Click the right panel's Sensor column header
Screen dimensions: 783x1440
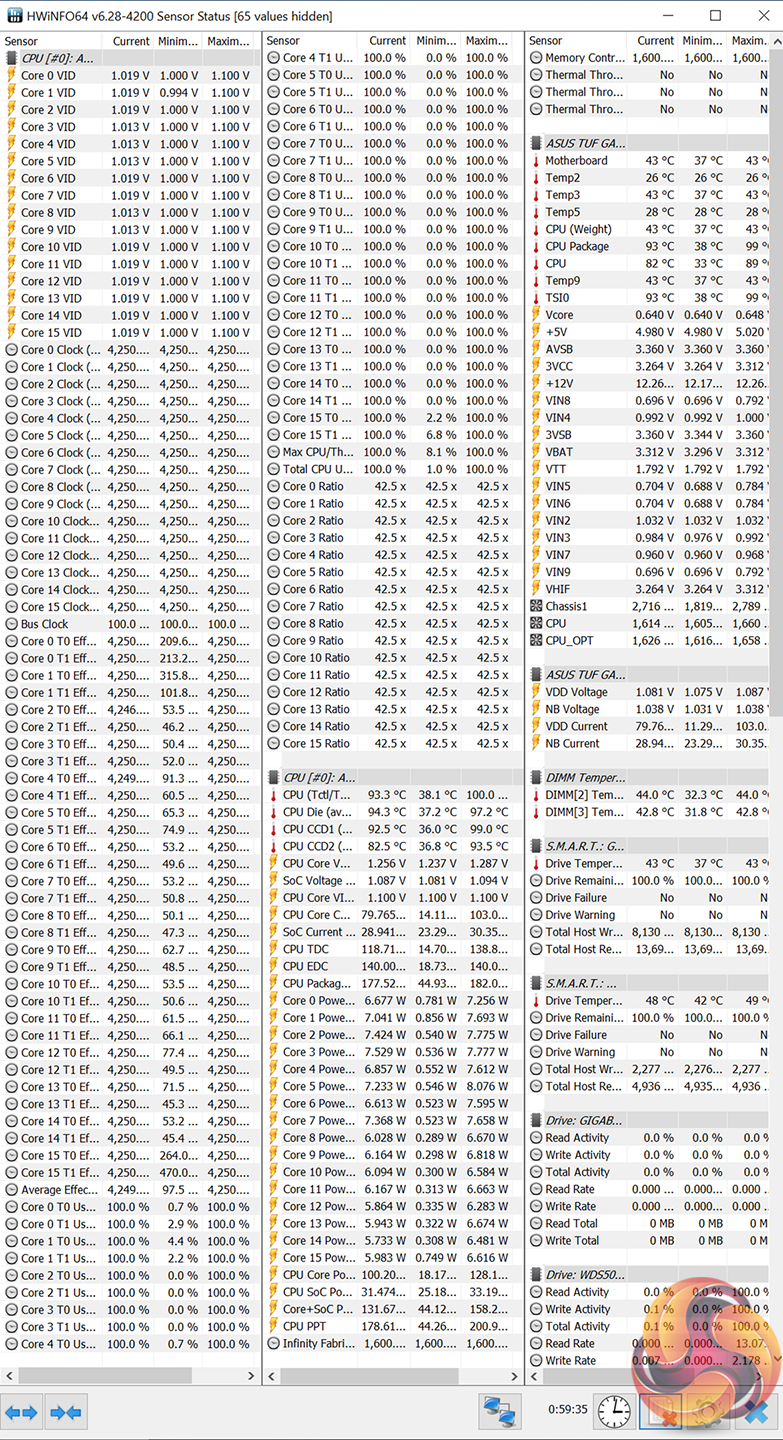point(577,41)
